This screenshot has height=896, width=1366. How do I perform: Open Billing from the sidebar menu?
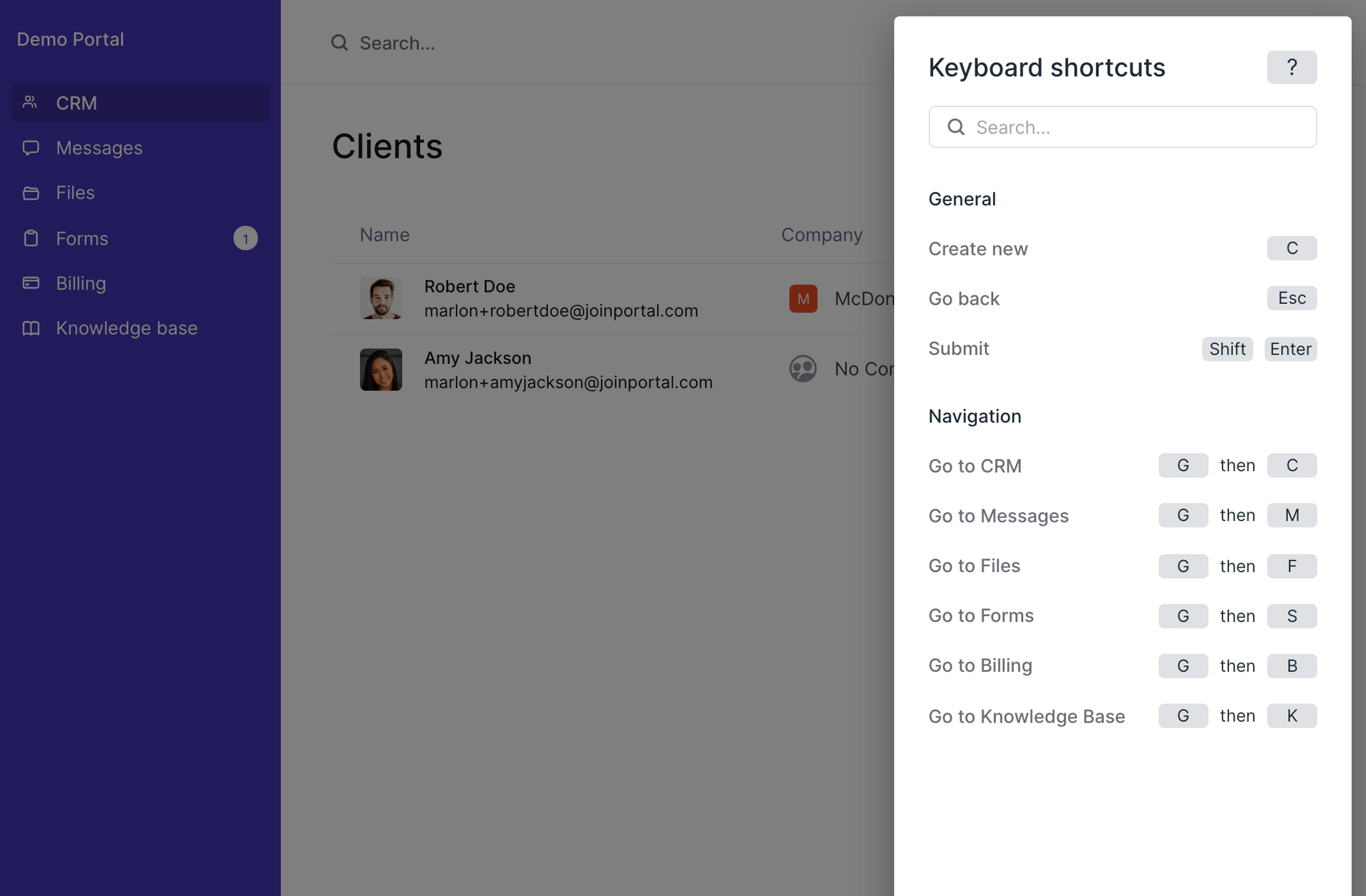pyautogui.click(x=81, y=283)
